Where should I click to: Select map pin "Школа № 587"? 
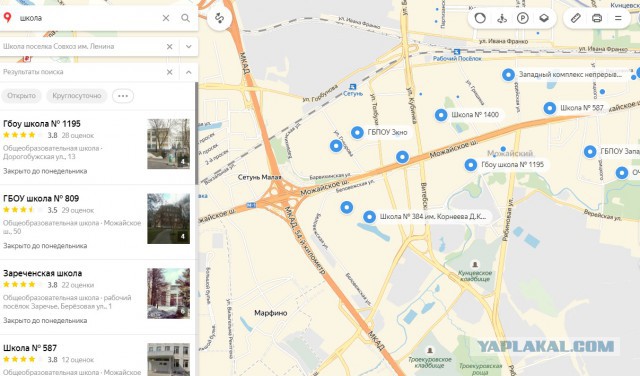[x=550, y=108]
